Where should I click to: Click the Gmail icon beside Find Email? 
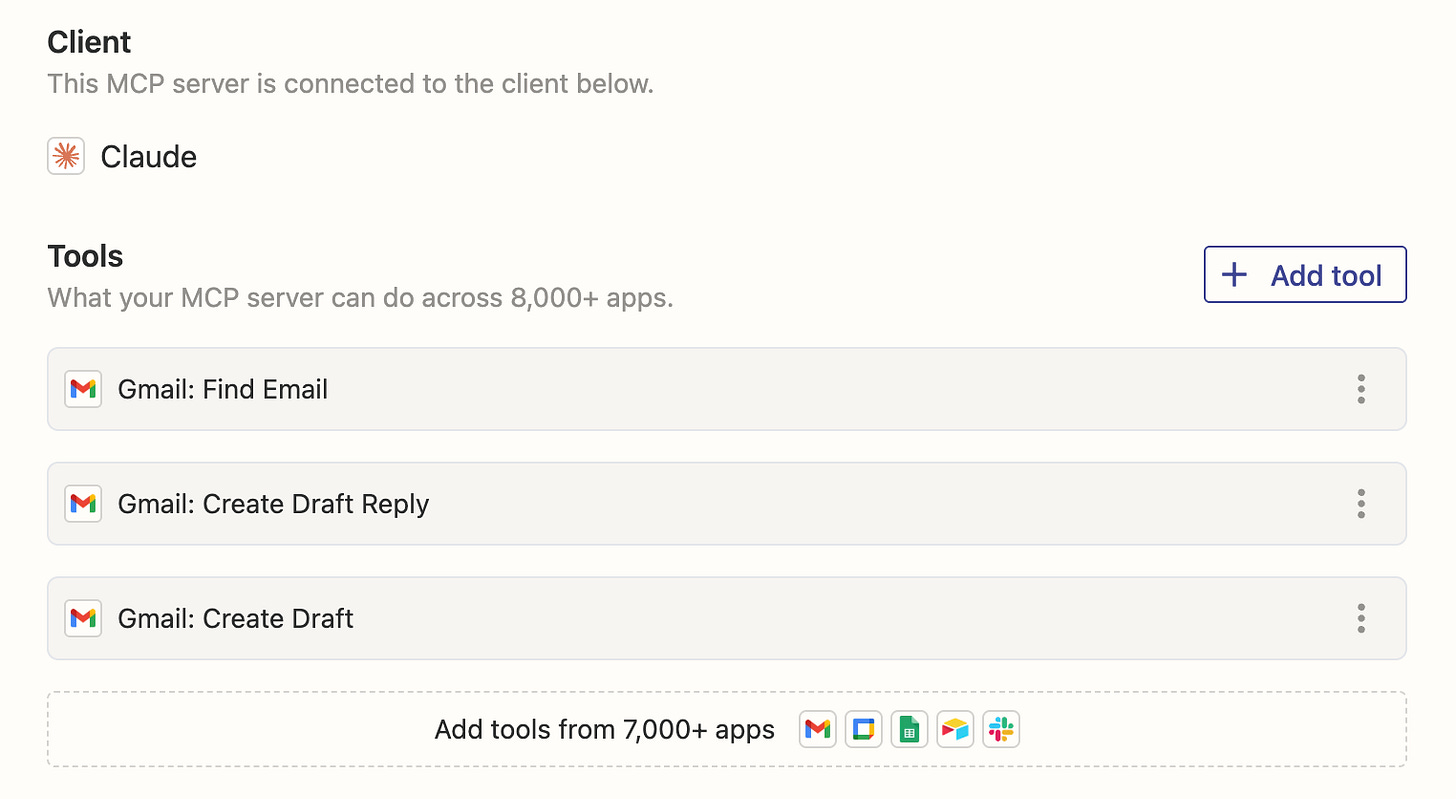click(x=83, y=389)
